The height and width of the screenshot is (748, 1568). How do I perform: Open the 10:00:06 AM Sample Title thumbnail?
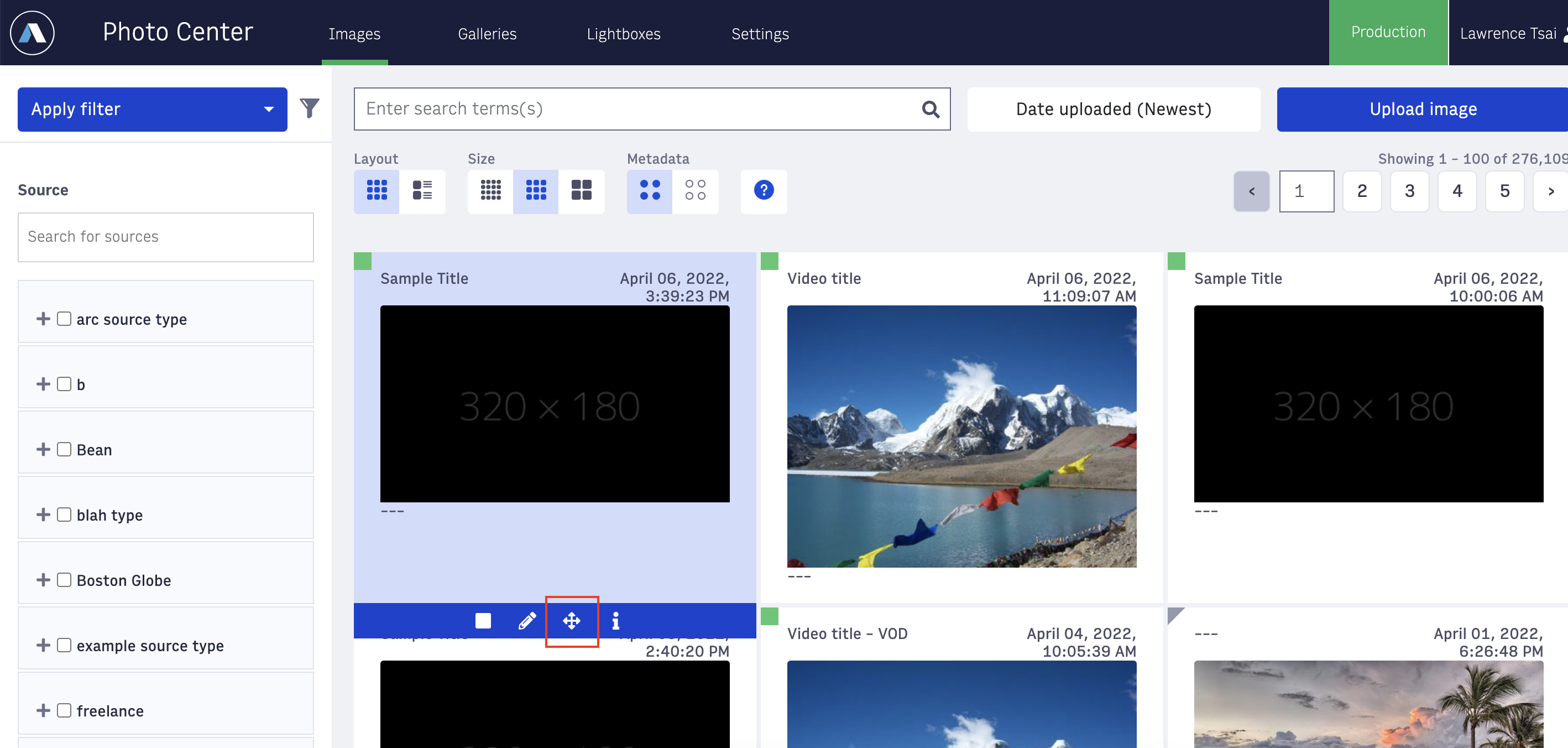(x=1368, y=404)
